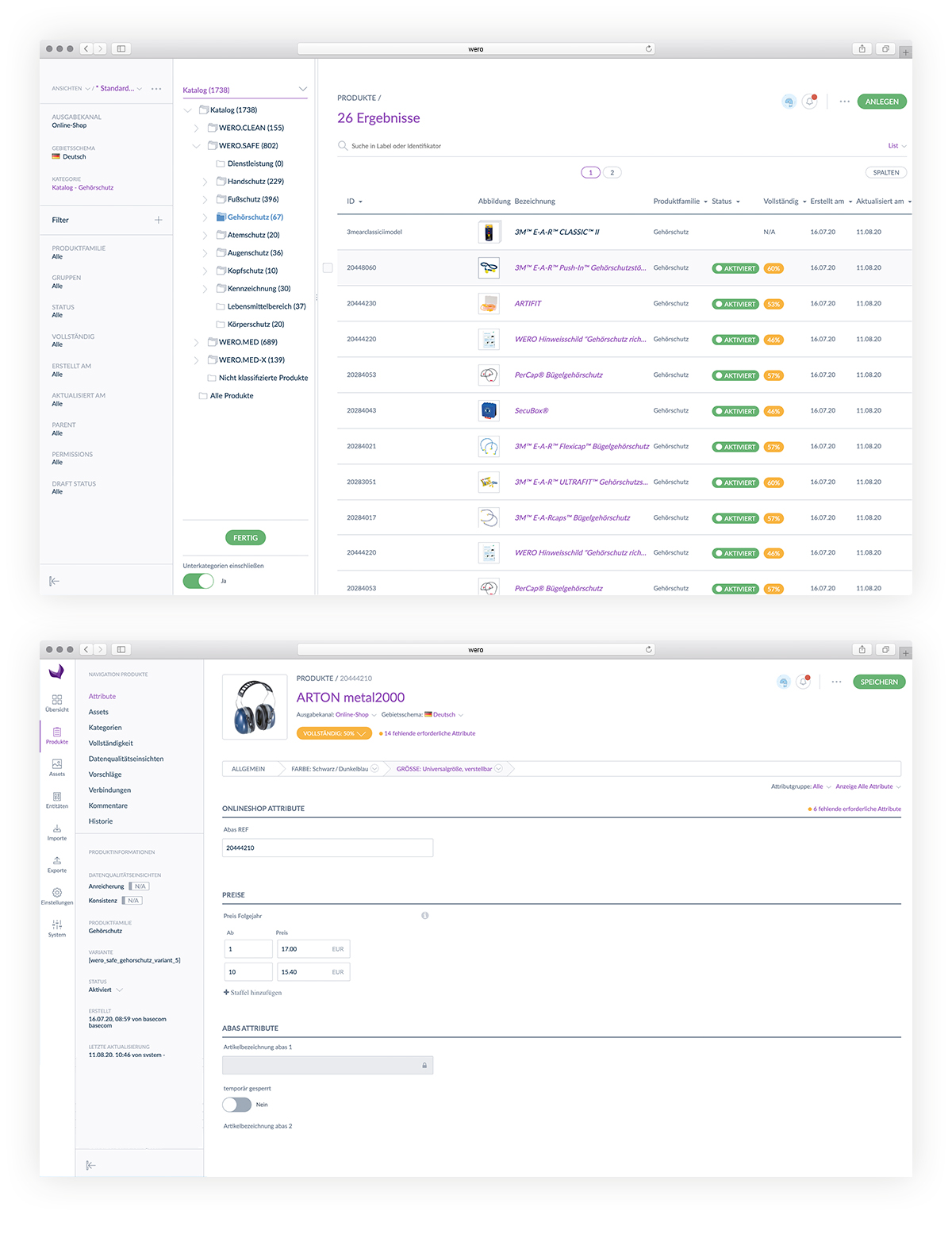Open Historie in the product navigation

(x=101, y=821)
